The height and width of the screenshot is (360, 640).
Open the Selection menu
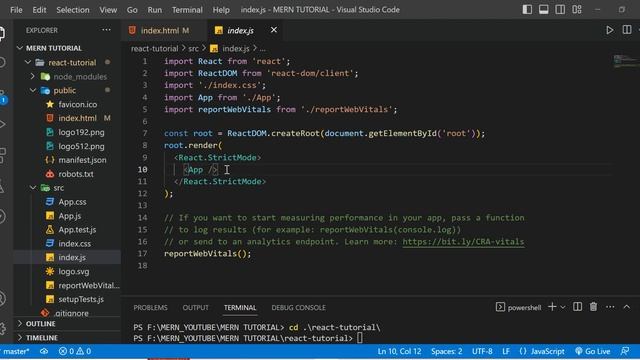(73, 10)
